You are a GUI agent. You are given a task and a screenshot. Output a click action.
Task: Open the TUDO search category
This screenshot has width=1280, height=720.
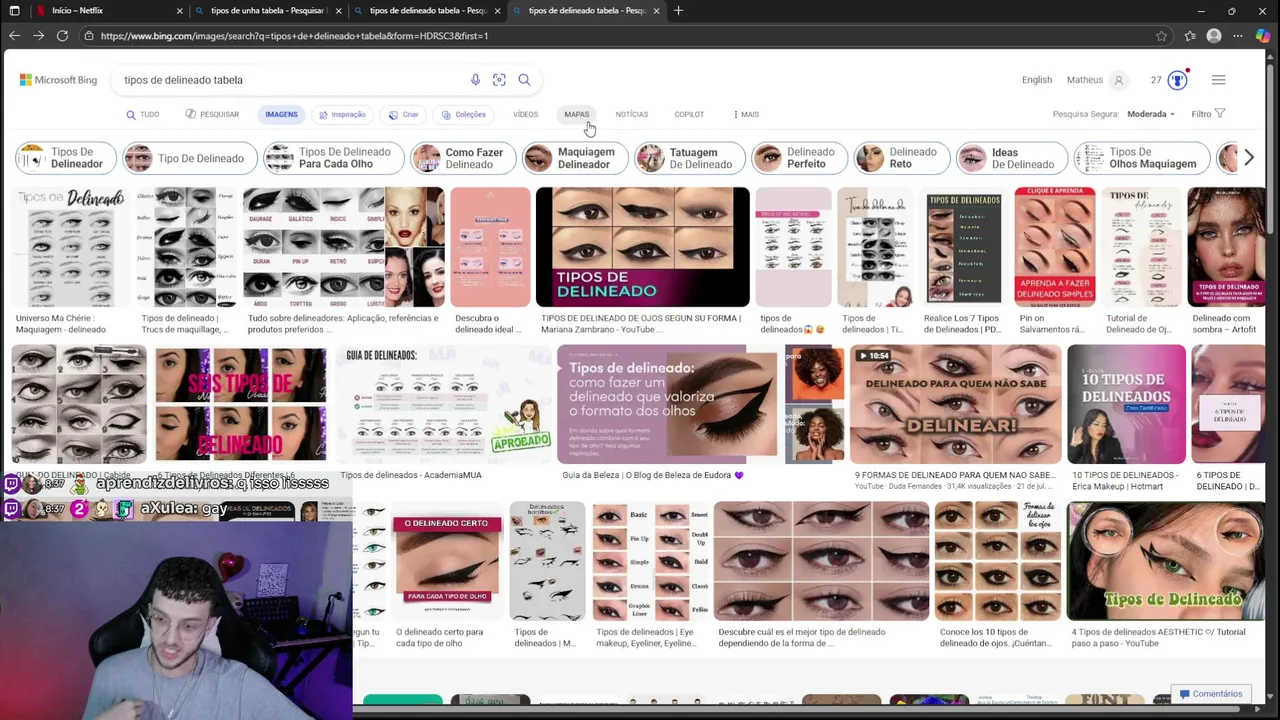[142, 114]
